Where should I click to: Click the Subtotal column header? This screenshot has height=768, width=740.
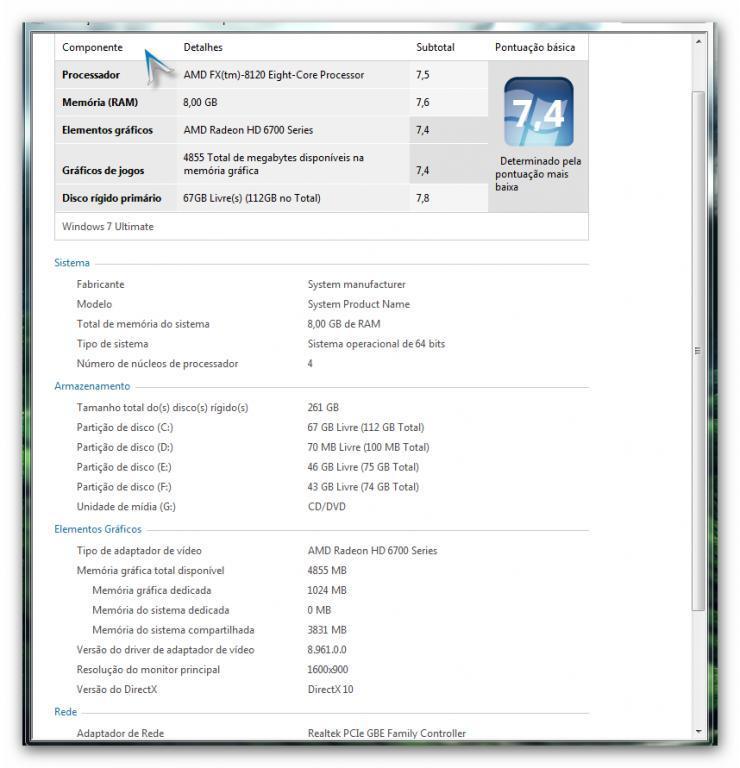[435, 47]
